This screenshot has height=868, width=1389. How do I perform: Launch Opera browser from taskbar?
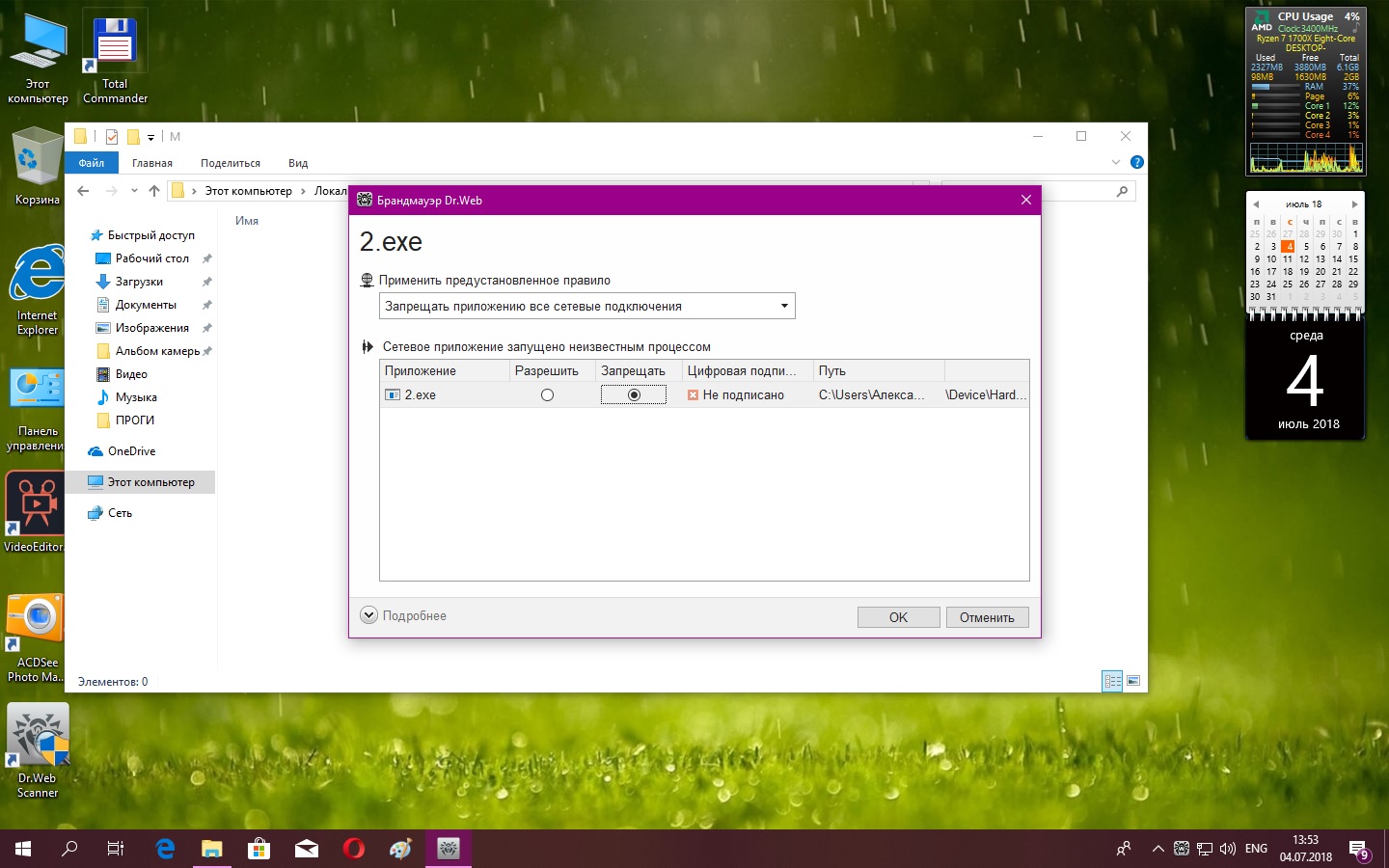pyautogui.click(x=354, y=849)
